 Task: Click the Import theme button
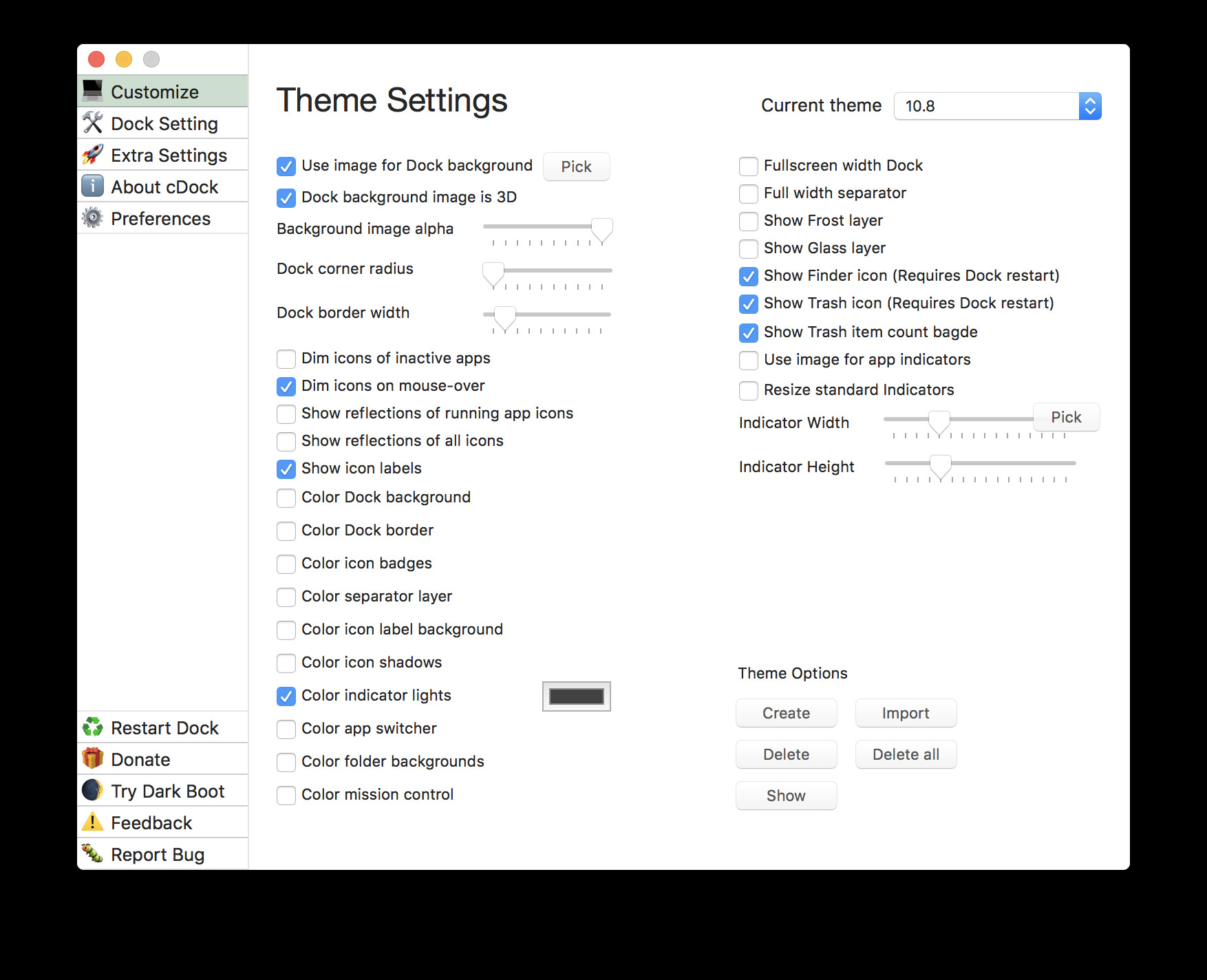click(906, 713)
